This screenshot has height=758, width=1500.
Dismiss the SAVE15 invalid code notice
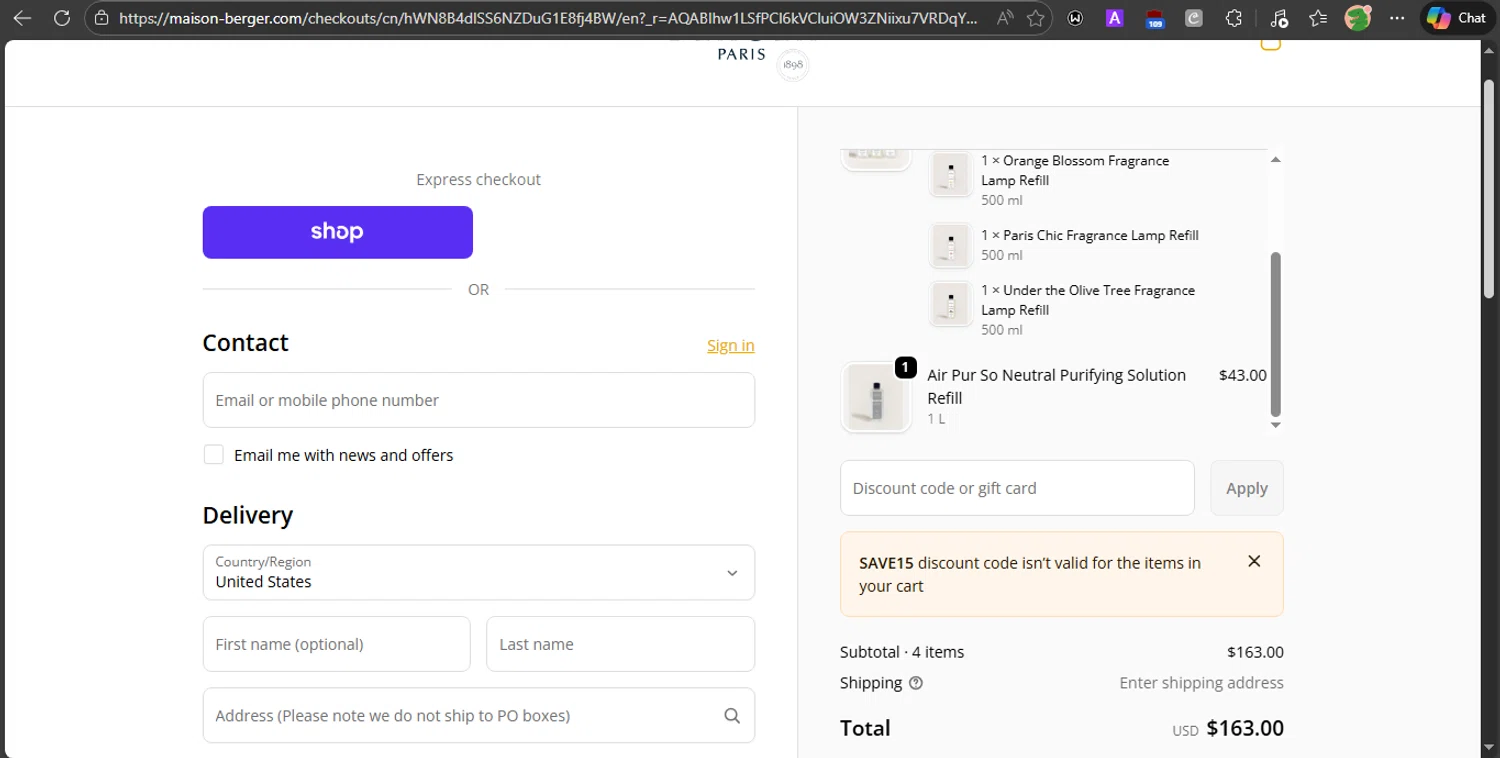[x=1254, y=561]
